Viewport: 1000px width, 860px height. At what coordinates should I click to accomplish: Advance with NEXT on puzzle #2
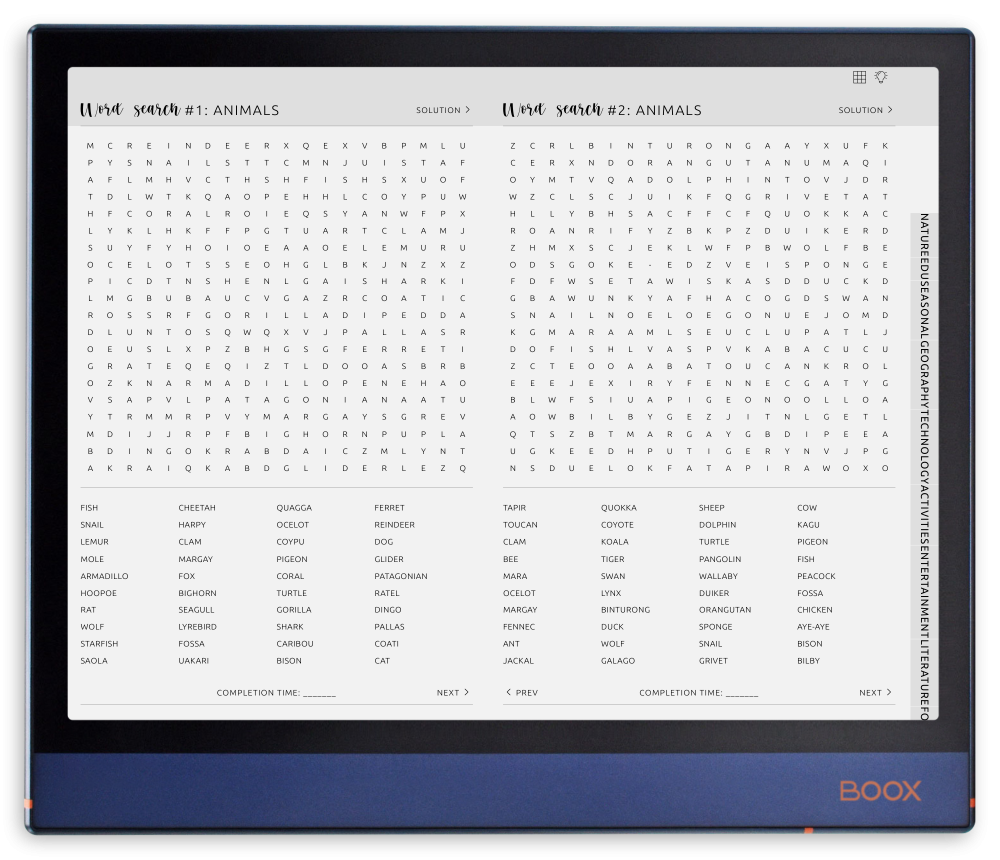coord(873,692)
